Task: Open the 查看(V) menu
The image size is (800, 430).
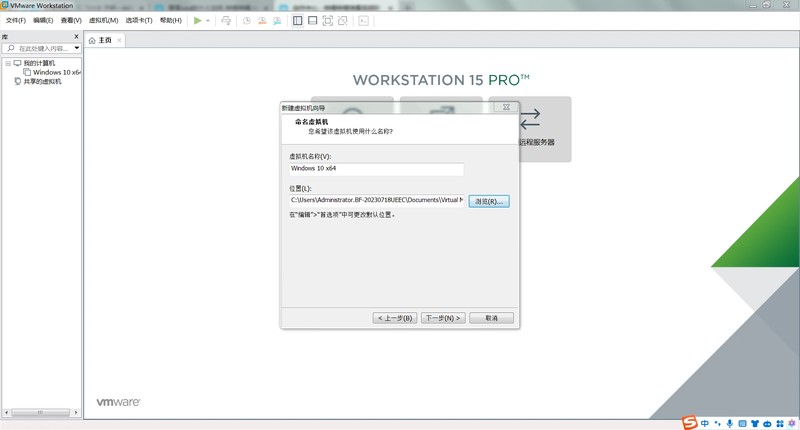Action: (71, 20)
